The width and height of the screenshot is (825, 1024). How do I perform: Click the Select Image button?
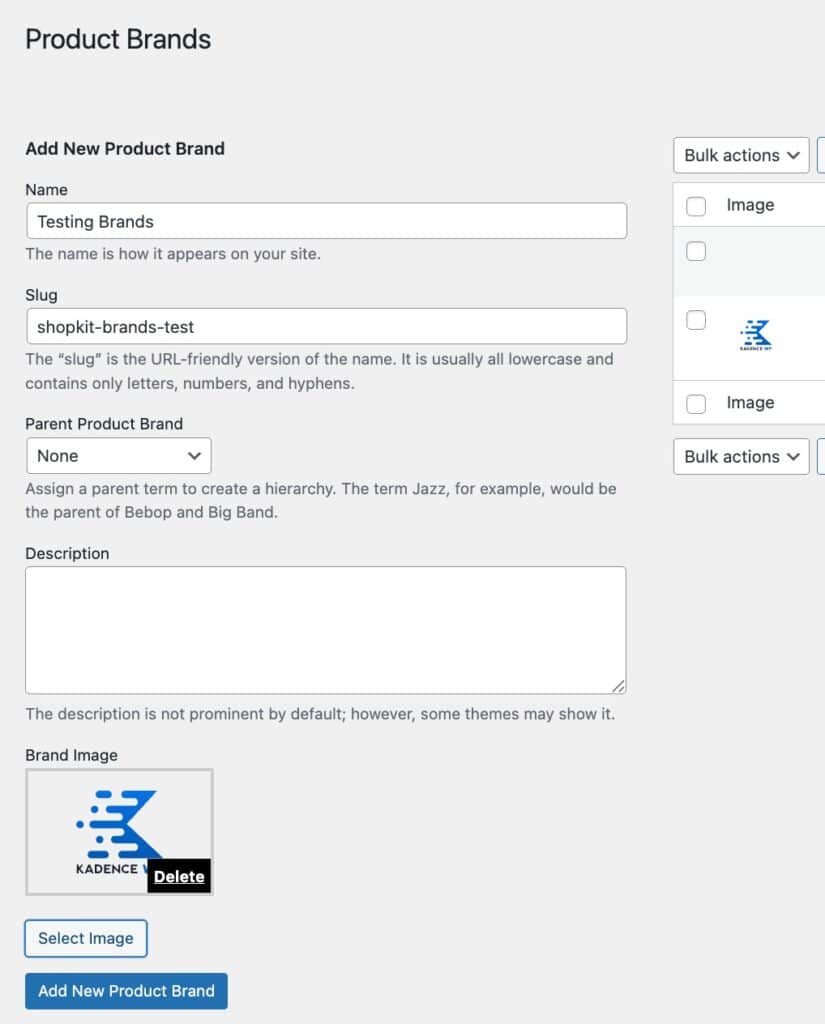point(86,938)
